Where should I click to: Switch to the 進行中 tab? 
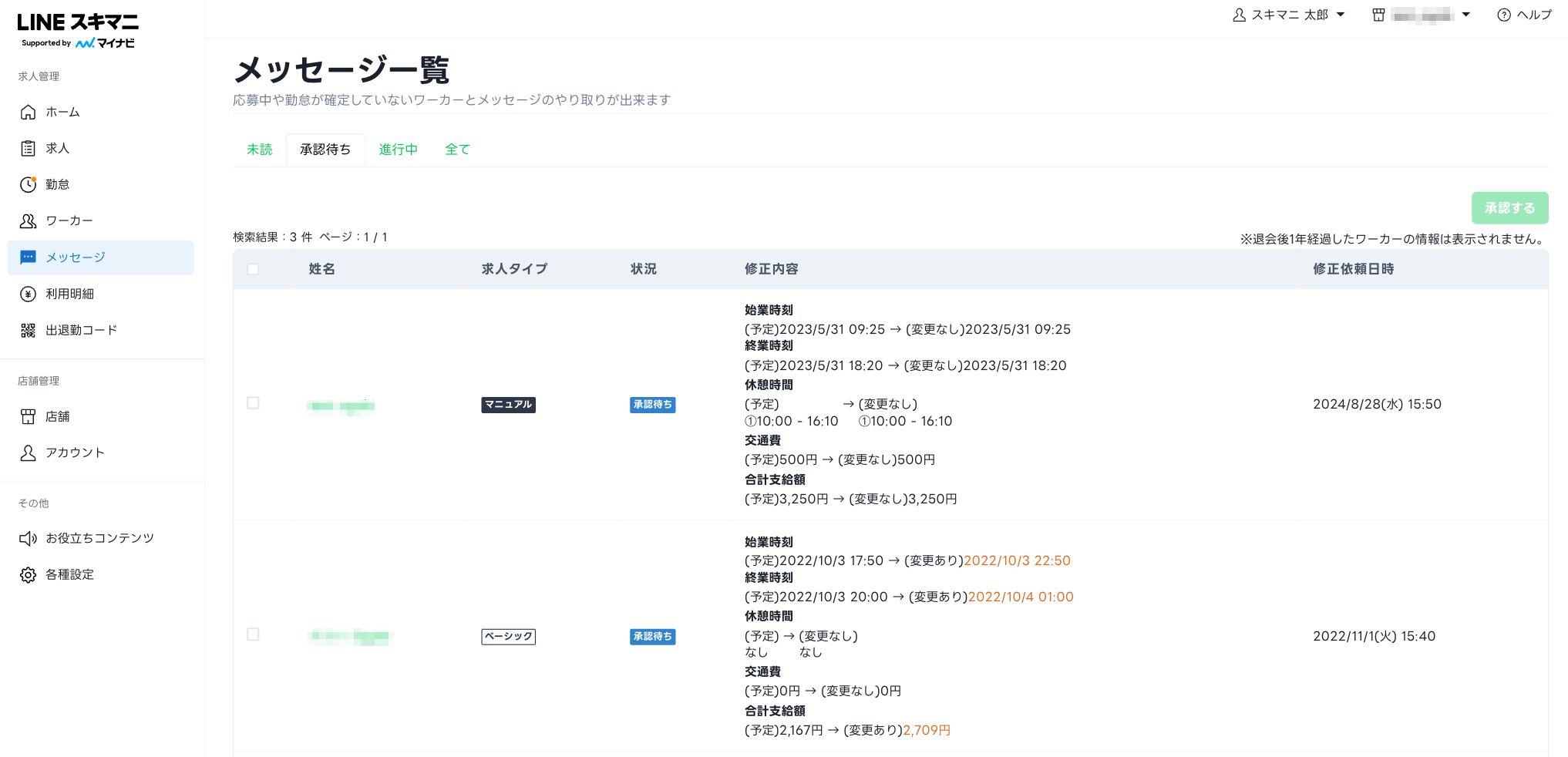tap(398, 149)
